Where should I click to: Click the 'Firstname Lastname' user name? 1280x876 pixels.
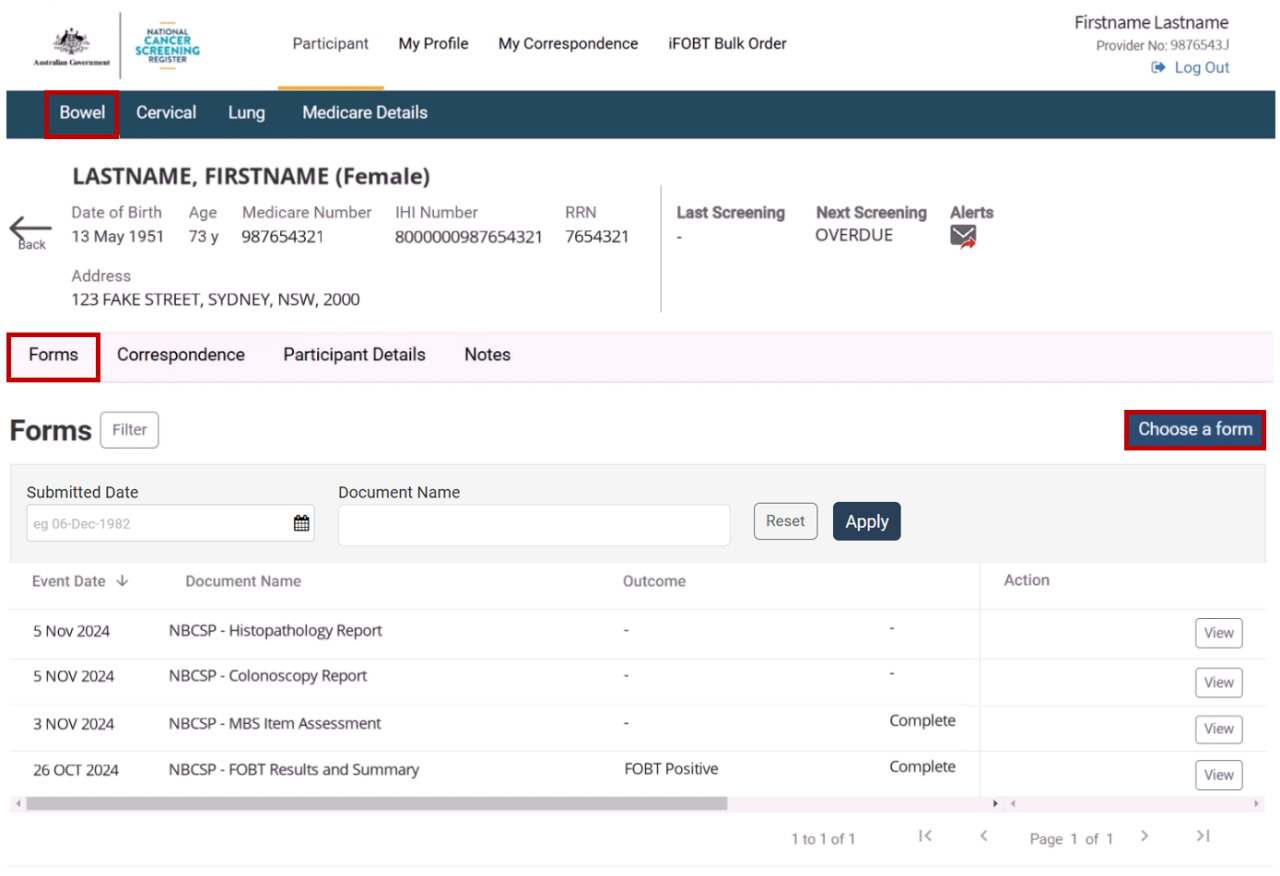tap(1152, 22)
